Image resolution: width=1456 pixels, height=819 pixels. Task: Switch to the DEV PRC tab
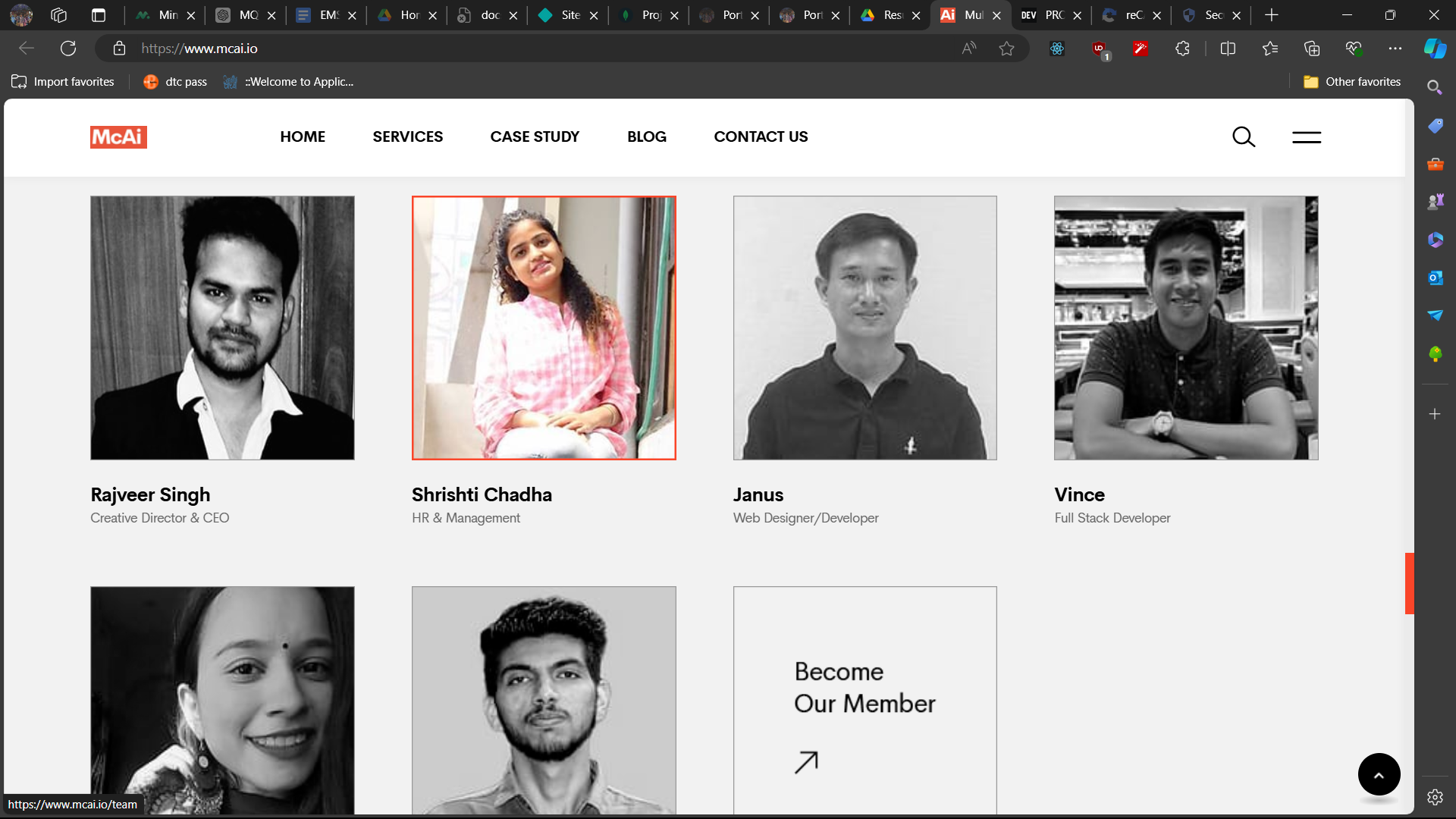pyautogui.click(x=1045, y=15)
